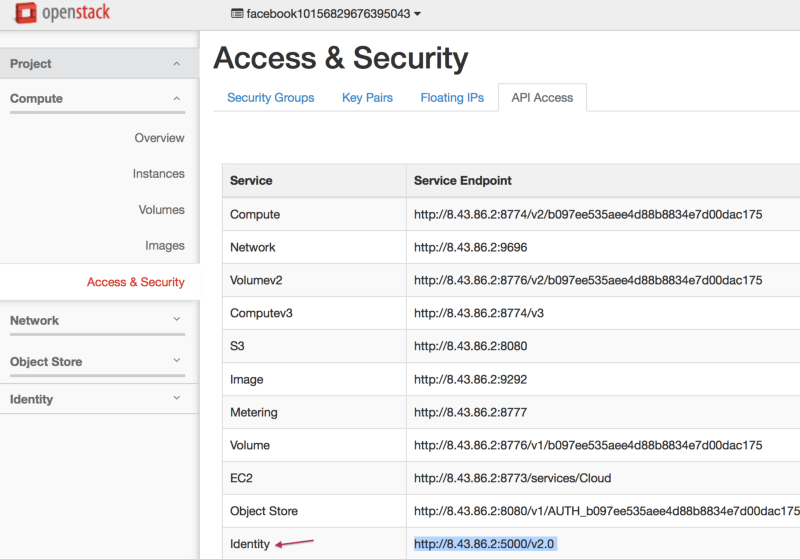Collapse the Compute section chevron
800x559 pixels.
177,99
